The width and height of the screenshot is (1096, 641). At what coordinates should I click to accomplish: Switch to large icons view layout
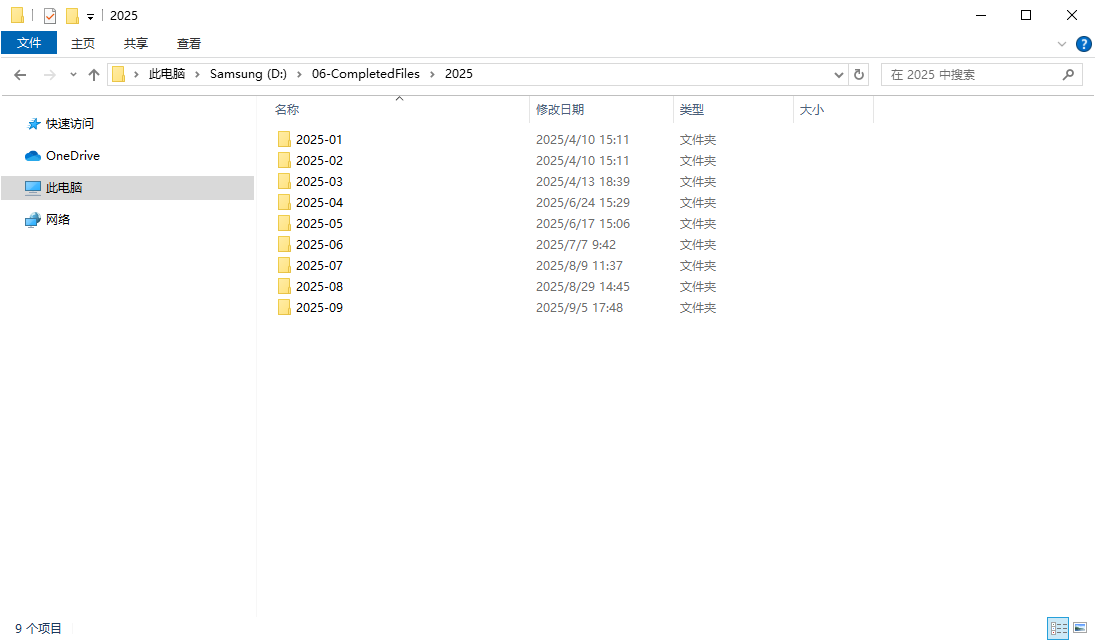1080,628
